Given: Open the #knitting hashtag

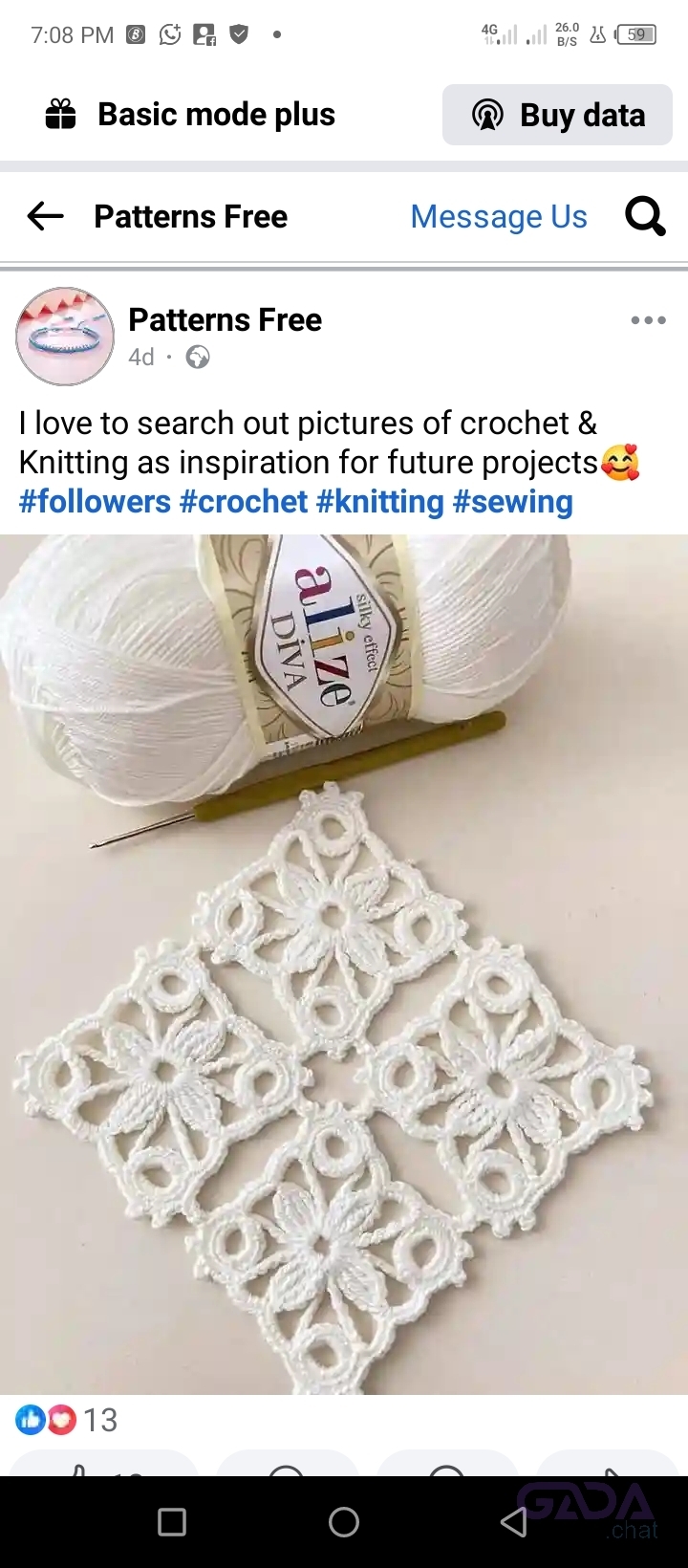Looking at the screenshot, I should coord(380,502).
